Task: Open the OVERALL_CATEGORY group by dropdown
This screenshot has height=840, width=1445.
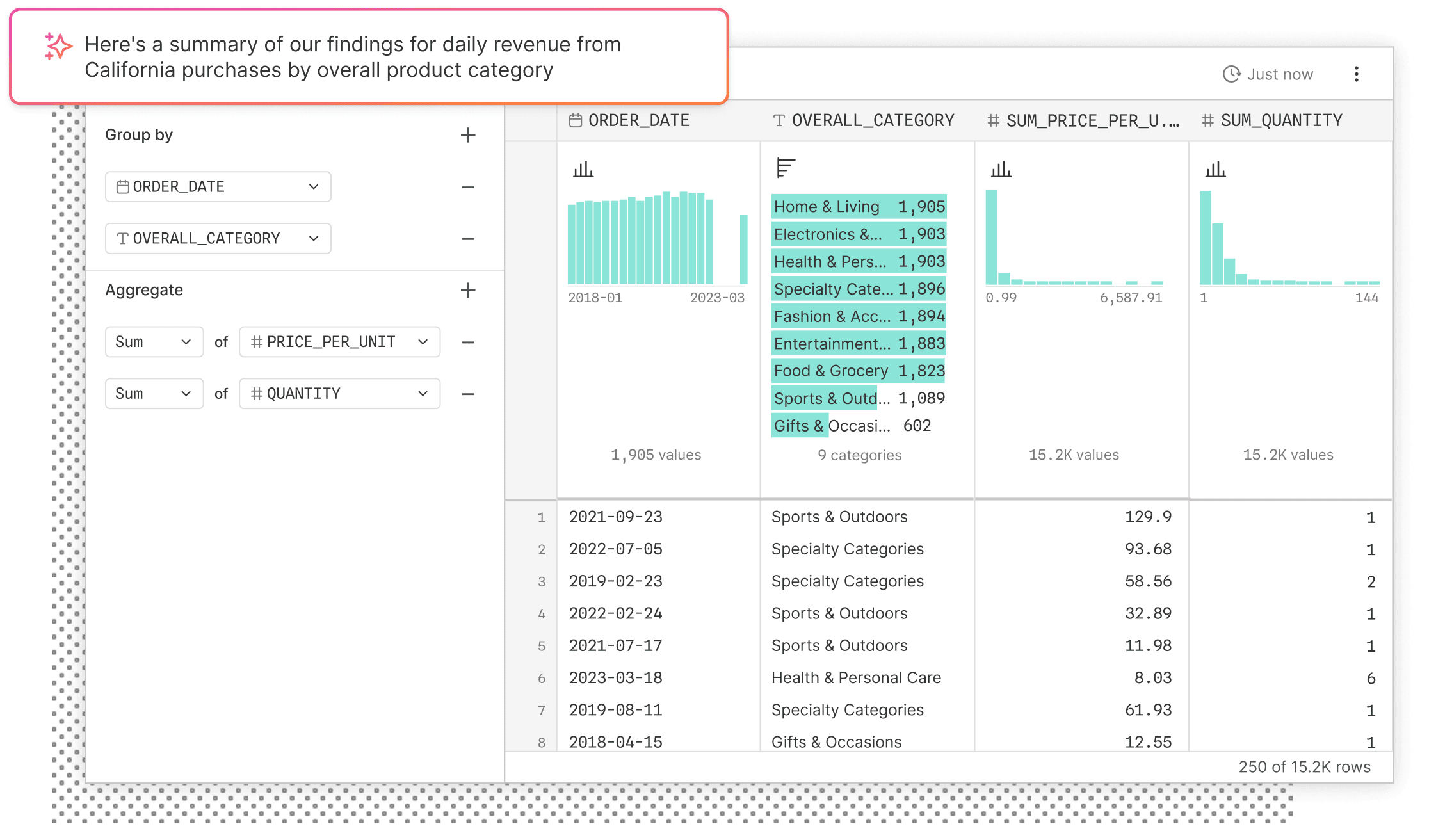Action: click(218, 239)
